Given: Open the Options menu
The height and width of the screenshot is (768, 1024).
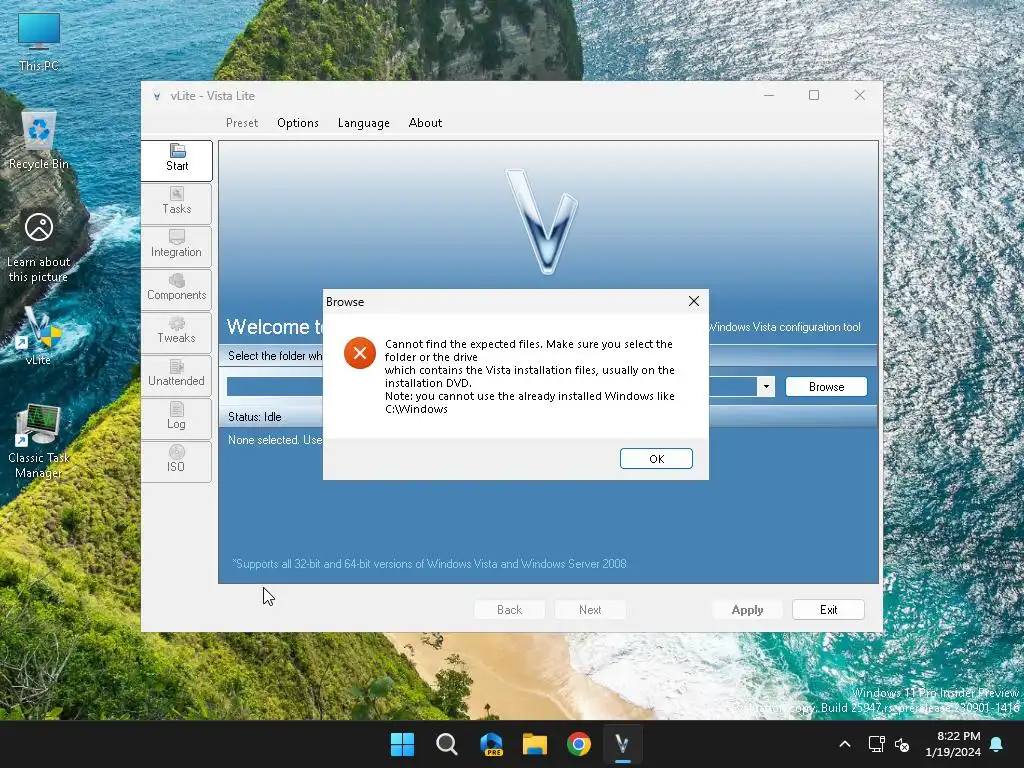Looking at the screenshot, I should tap(298, 123).
